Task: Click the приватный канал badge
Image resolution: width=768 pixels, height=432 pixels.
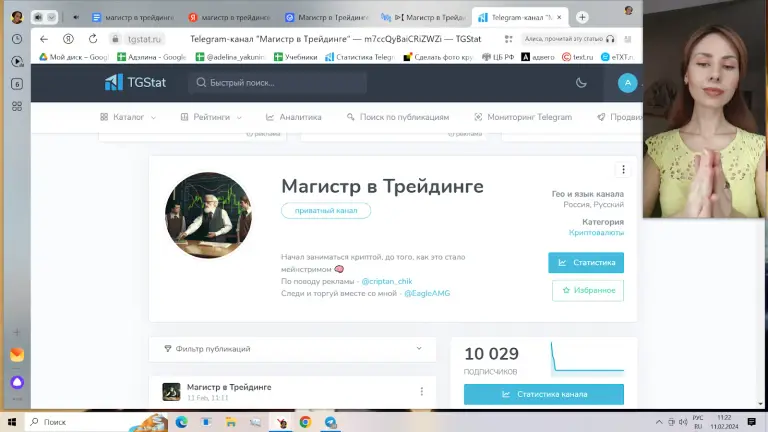Action: click(326, 211)
